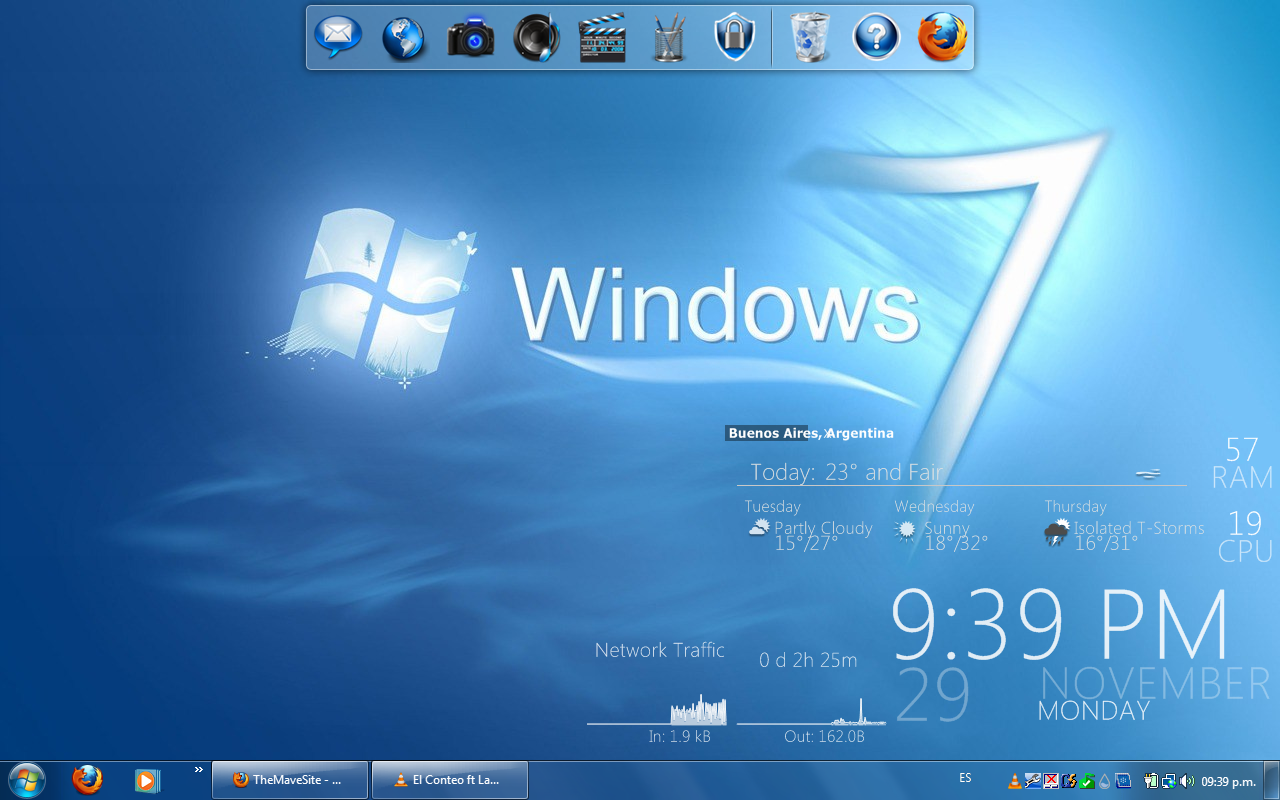Click the Network Traffic label
The image size is (1280, 800).
(659, 650)
